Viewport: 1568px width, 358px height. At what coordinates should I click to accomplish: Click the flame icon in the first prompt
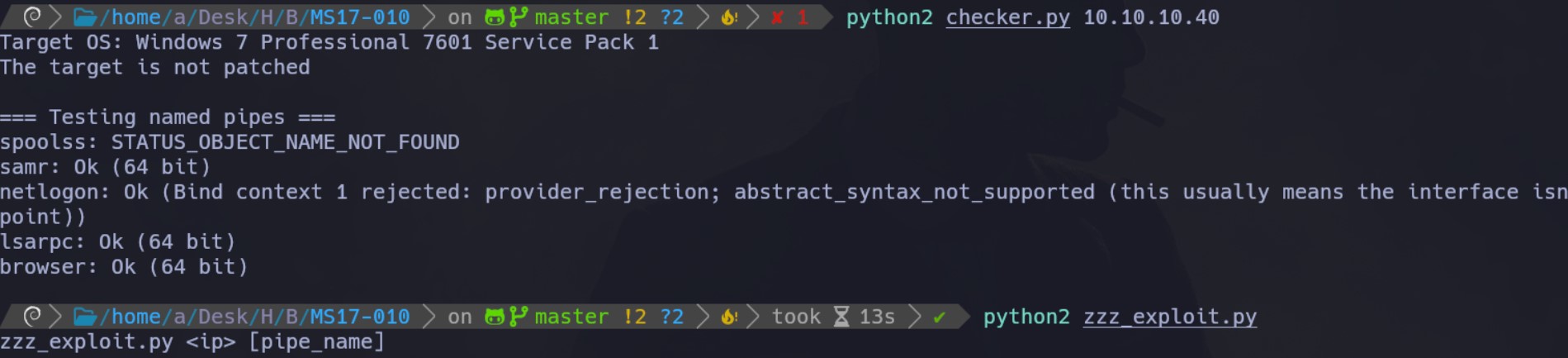729,17
